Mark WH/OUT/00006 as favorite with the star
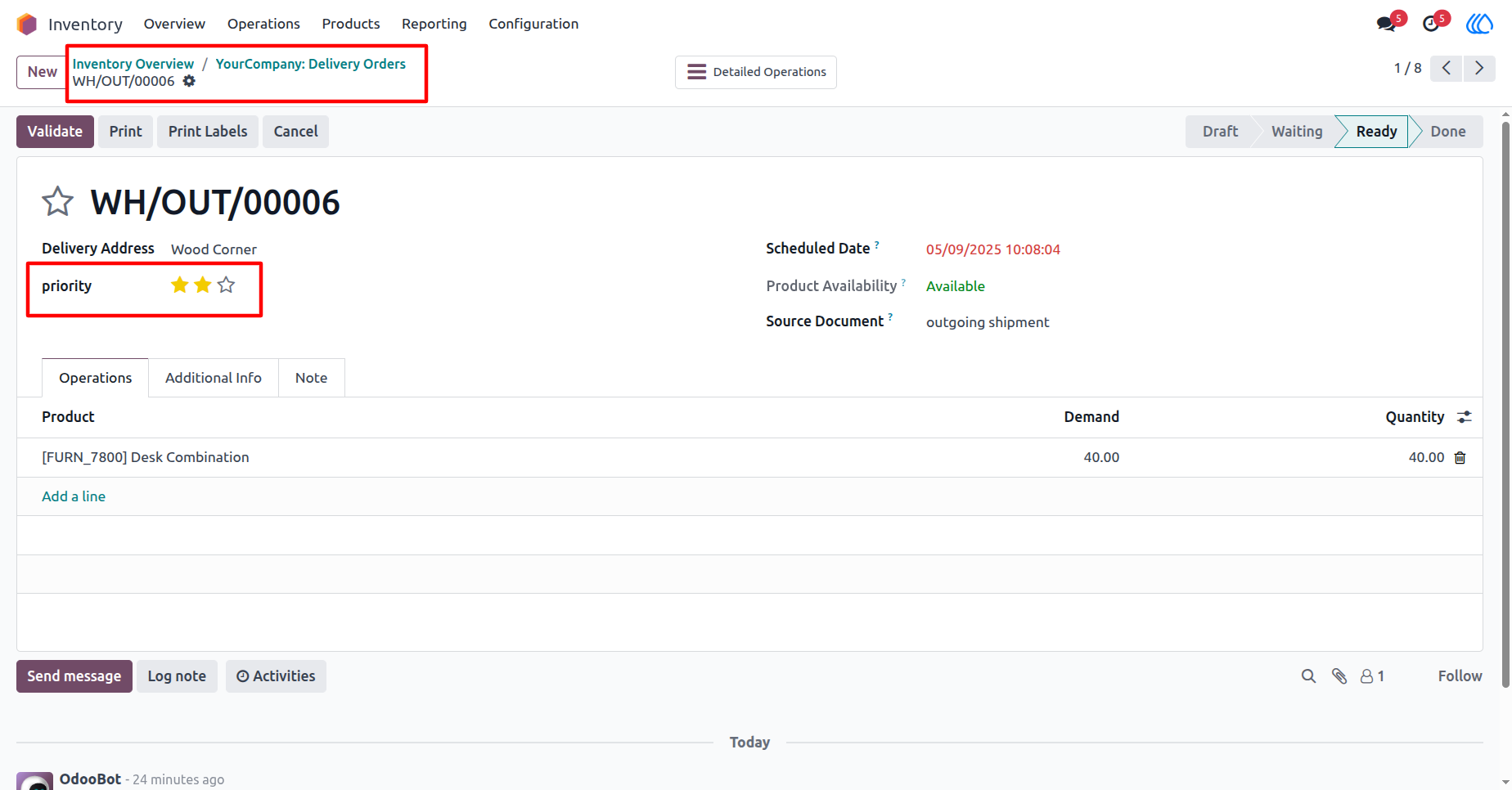The image size is (1512, 790). point(58,201)
